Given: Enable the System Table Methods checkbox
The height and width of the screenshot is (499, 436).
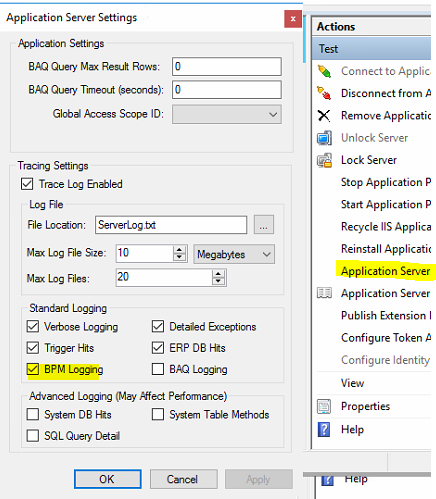Looking at the screenshot, I should click(158, 414).
